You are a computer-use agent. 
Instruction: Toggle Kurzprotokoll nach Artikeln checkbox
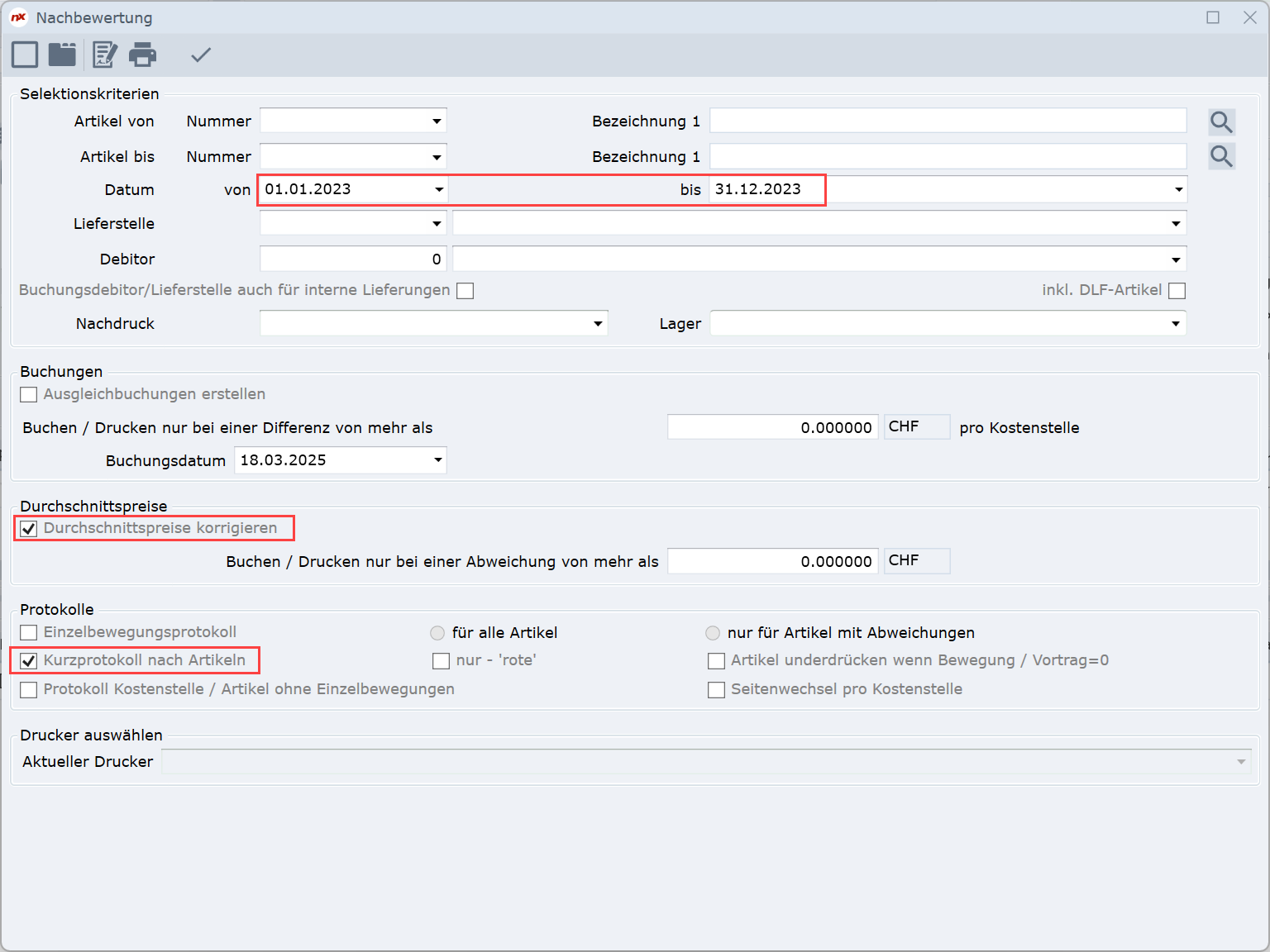[29, 661]
